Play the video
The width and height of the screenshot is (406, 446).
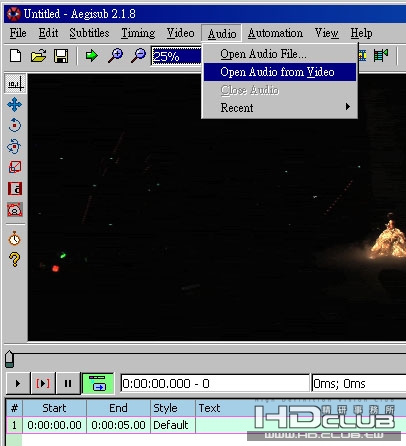(18, 383)
